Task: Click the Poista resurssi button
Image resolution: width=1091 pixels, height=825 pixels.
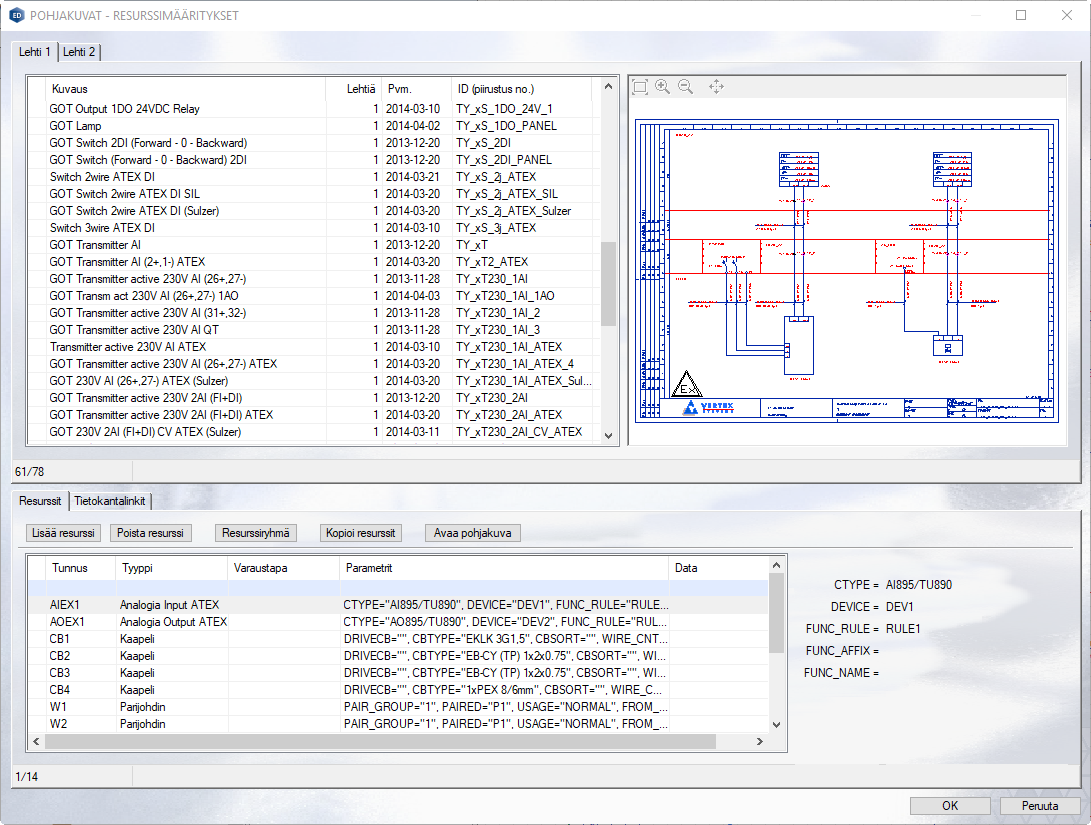Action: point(150,533)
